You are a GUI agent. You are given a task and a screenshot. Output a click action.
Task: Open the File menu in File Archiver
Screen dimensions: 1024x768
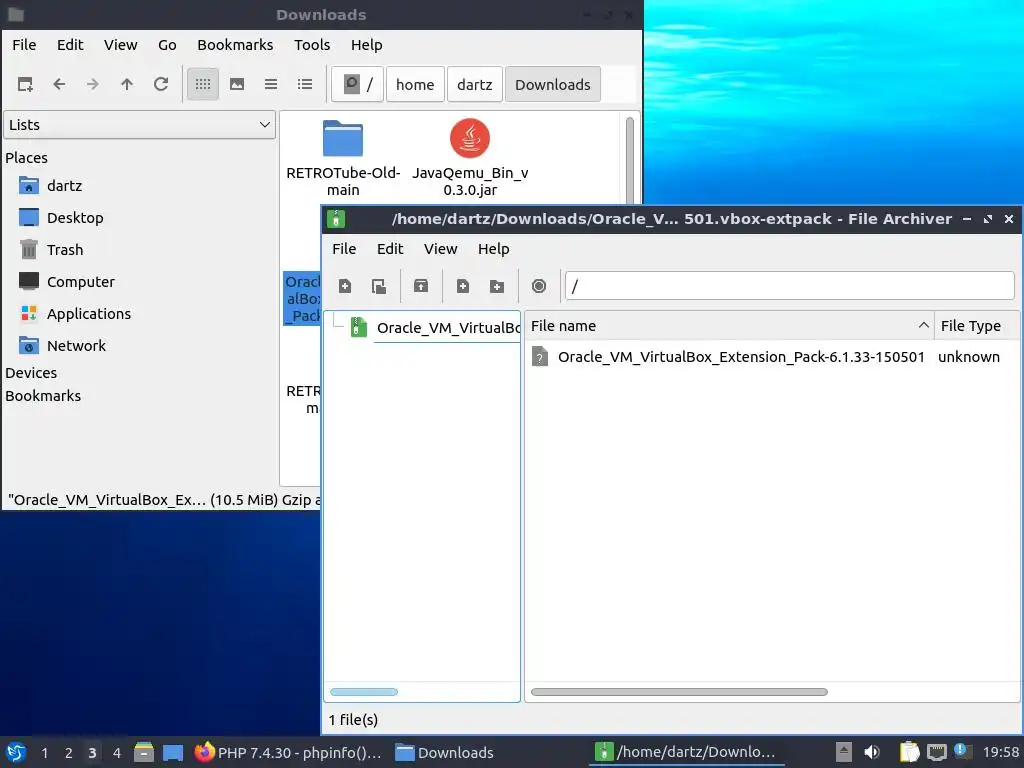point(344,249)
